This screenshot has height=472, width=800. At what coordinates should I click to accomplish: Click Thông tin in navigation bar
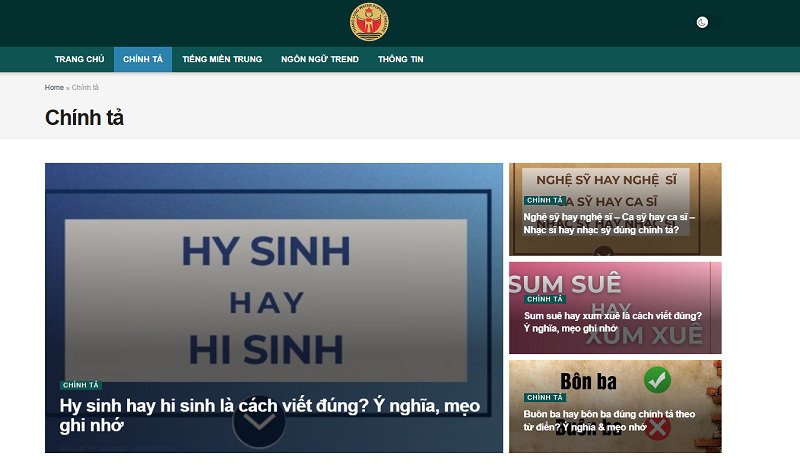pyautogui.click(x=400, y=59)
